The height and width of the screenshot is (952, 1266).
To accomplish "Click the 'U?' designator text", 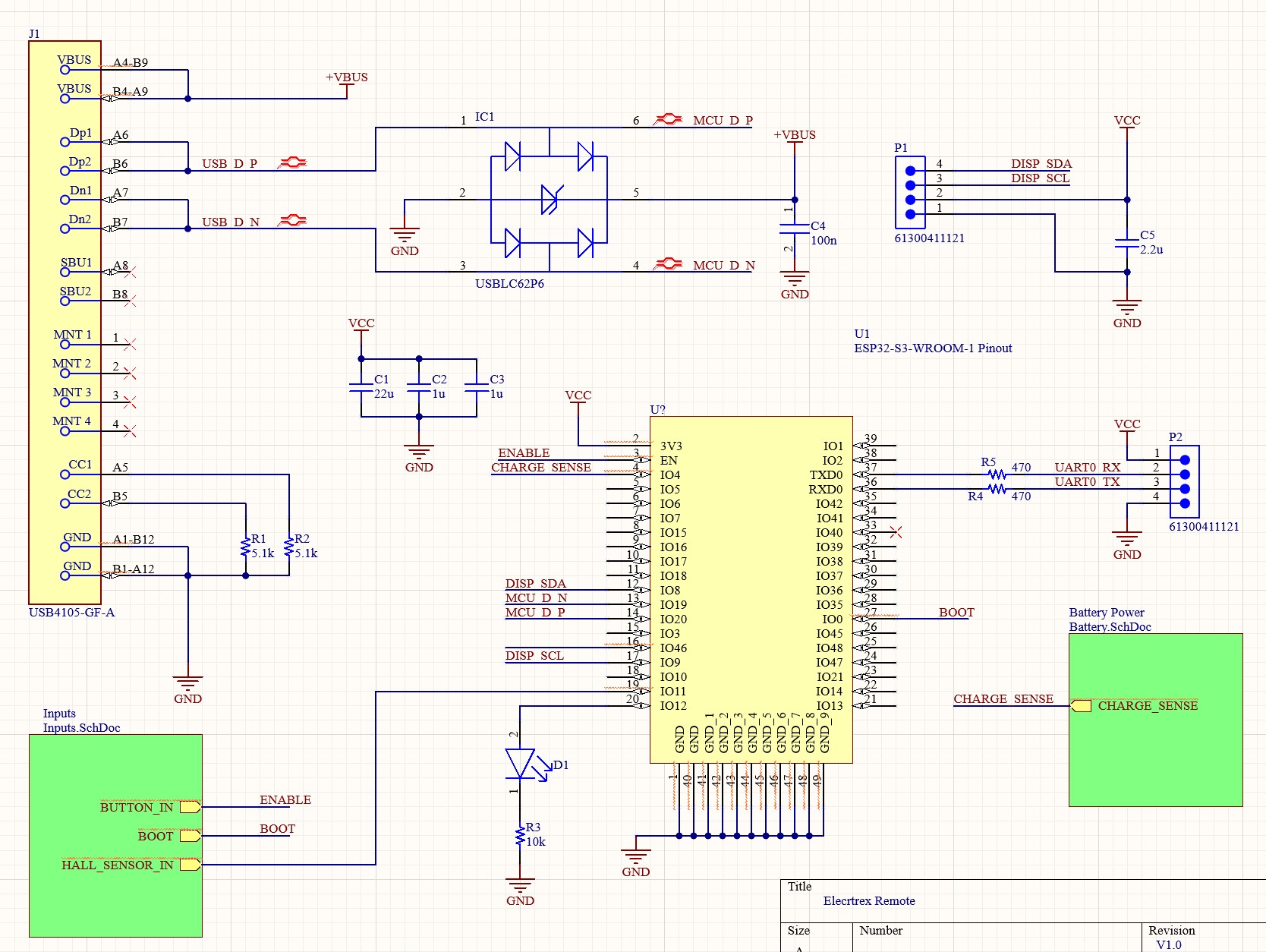I will point(657,409).
